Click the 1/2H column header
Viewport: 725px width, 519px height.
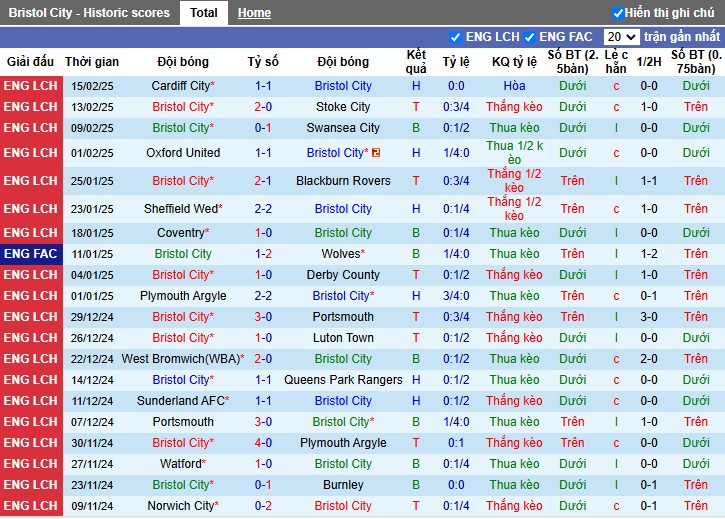tap(649, 62)
